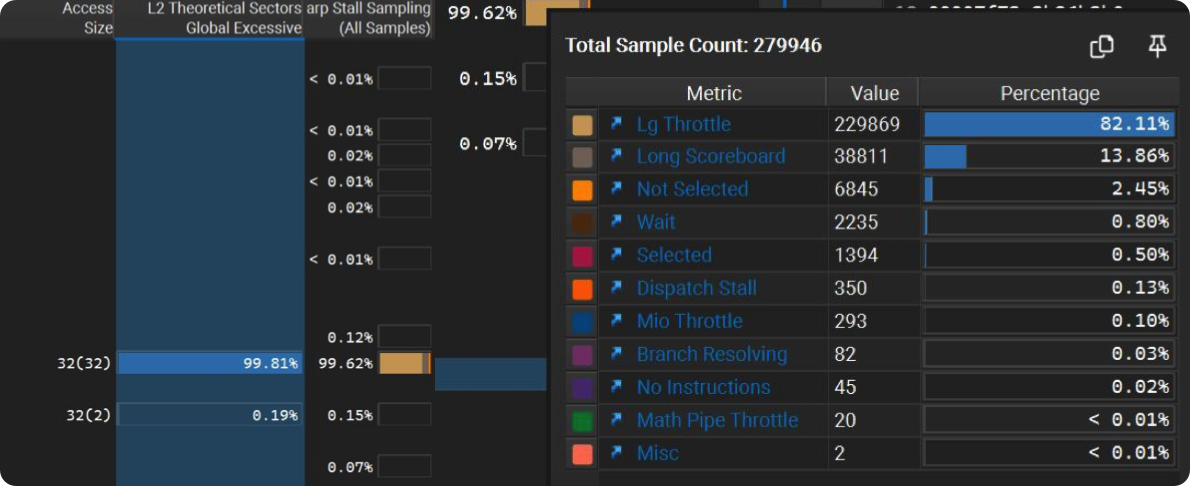Viewport: 1190px width, 486px height.
Task: Click the green Math Pipe Throttle swatch
Action: click(x=582, y=421)
